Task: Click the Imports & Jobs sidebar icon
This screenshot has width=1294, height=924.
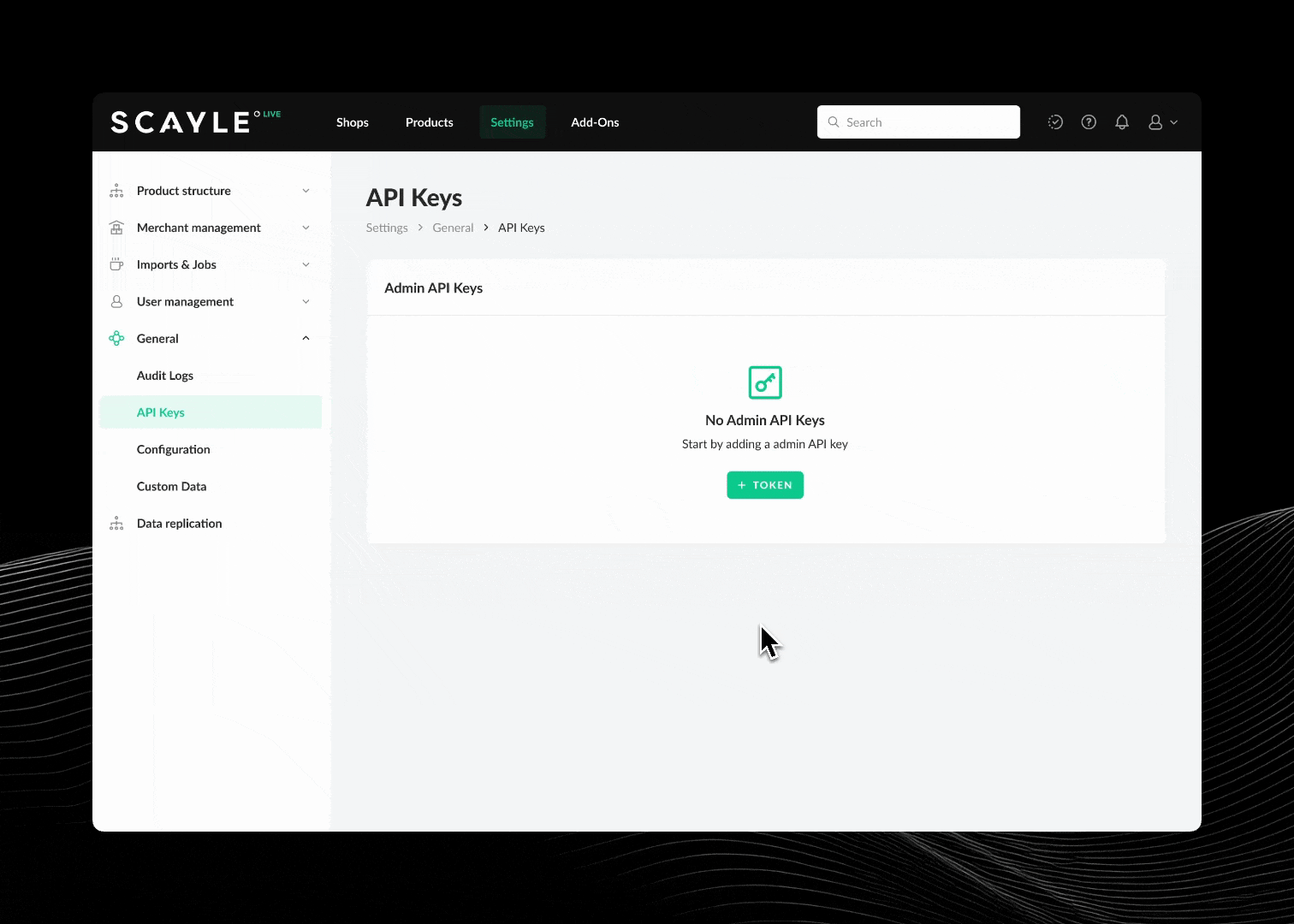Action: (116, 264)
